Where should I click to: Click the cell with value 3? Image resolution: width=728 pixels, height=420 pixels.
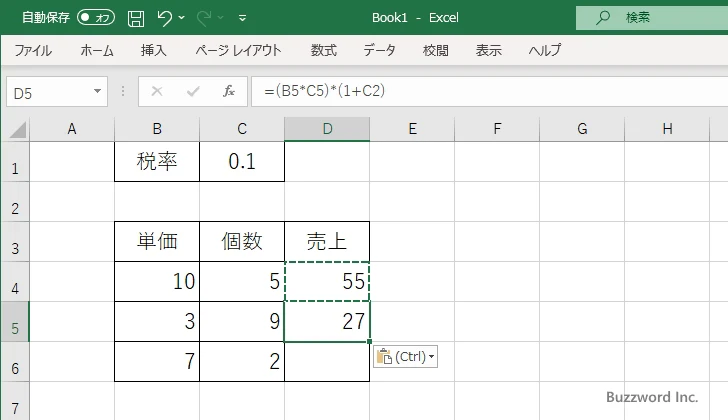tap(157, 322)
